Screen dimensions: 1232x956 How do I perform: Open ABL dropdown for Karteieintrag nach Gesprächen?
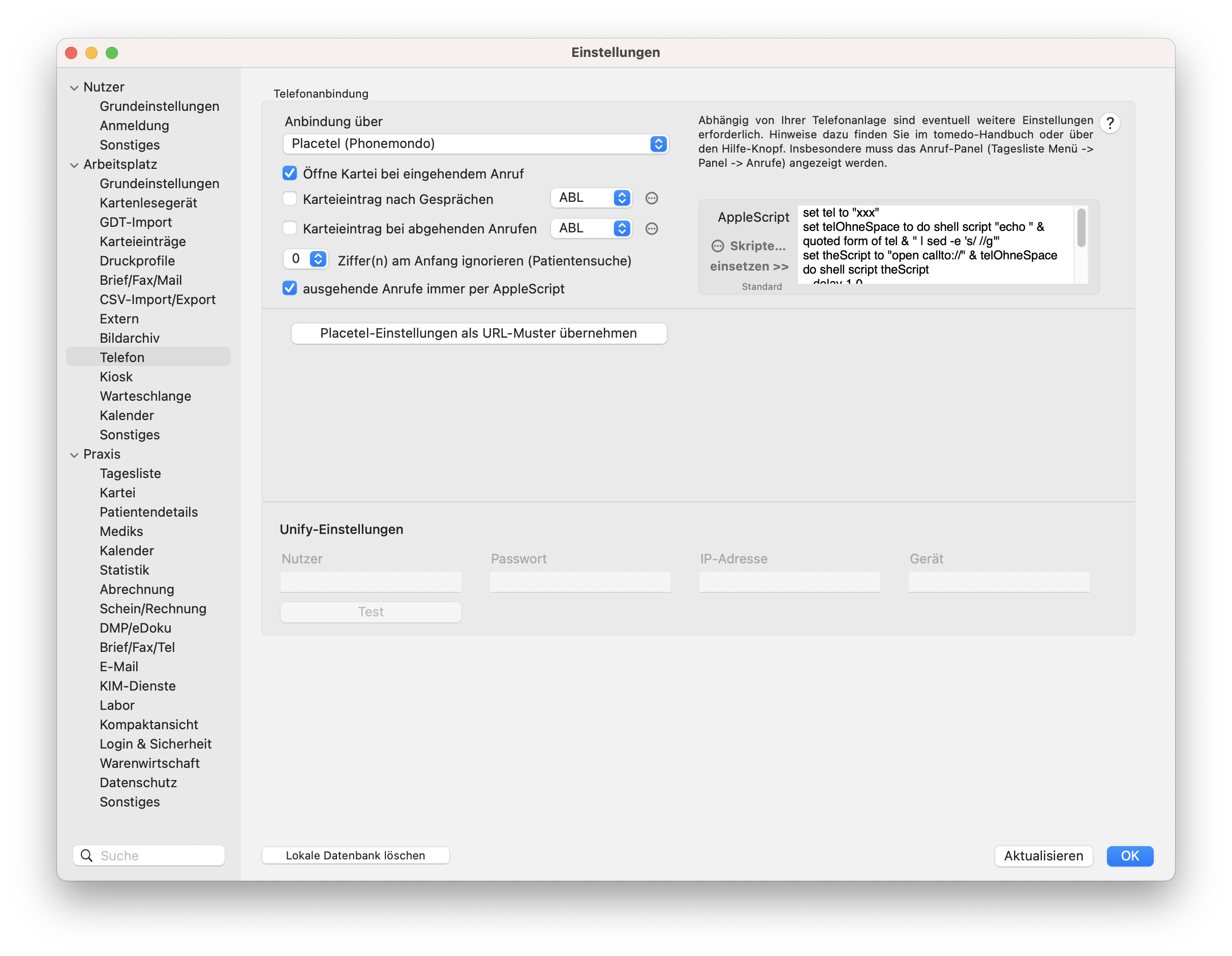coord(592,198)
